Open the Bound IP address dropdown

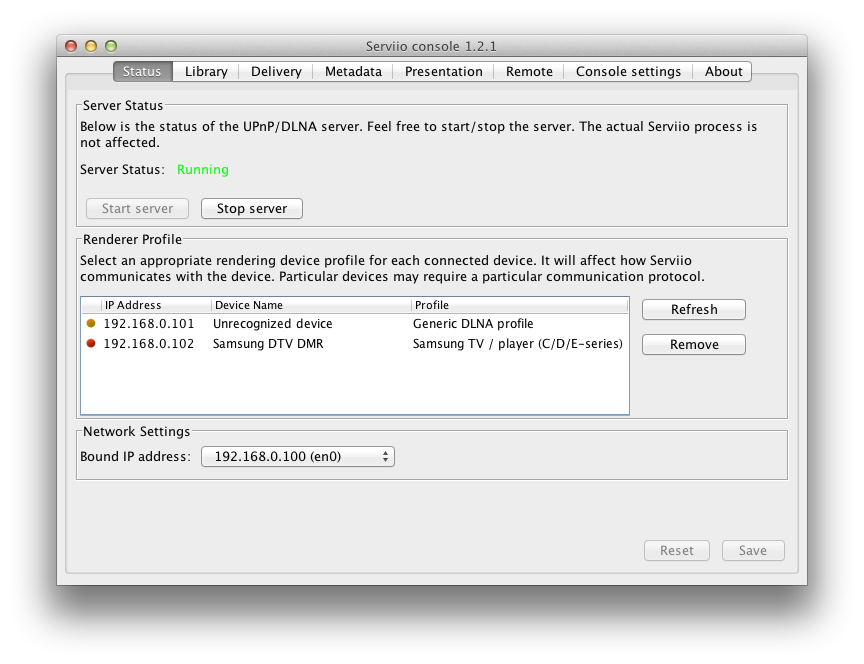click(298, 456)
